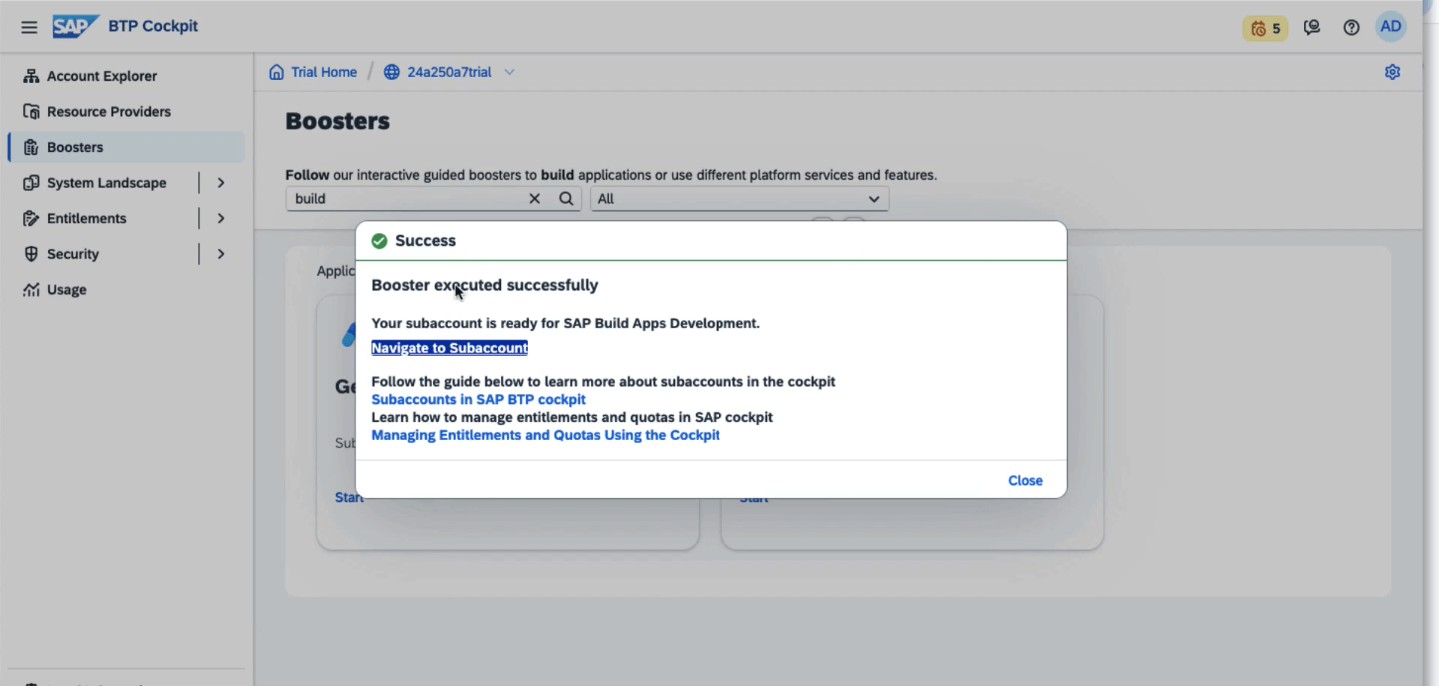Click the green success checkmark icon

tap(379, 241)
